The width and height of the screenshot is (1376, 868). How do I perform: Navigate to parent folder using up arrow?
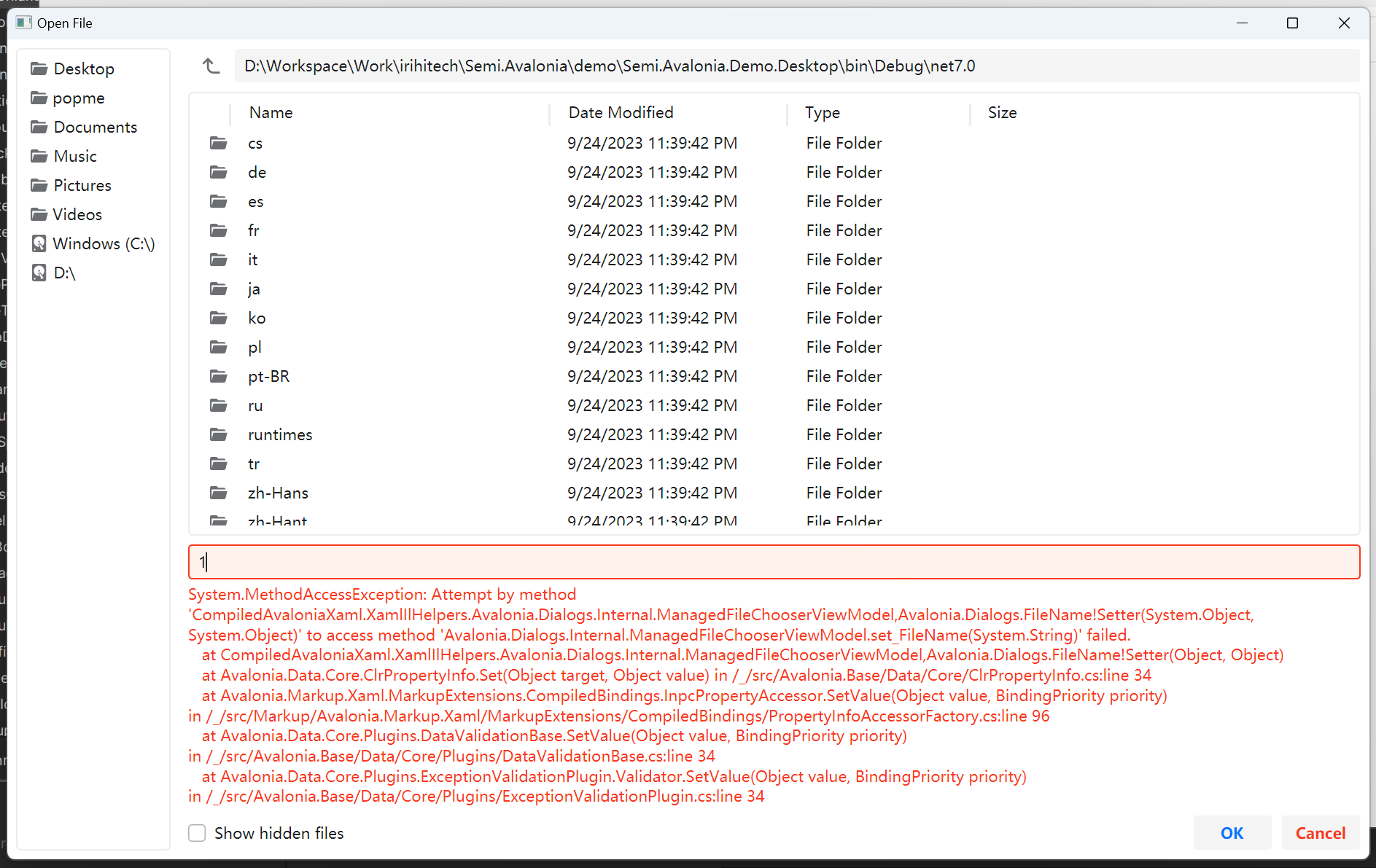tap(211, 66)
